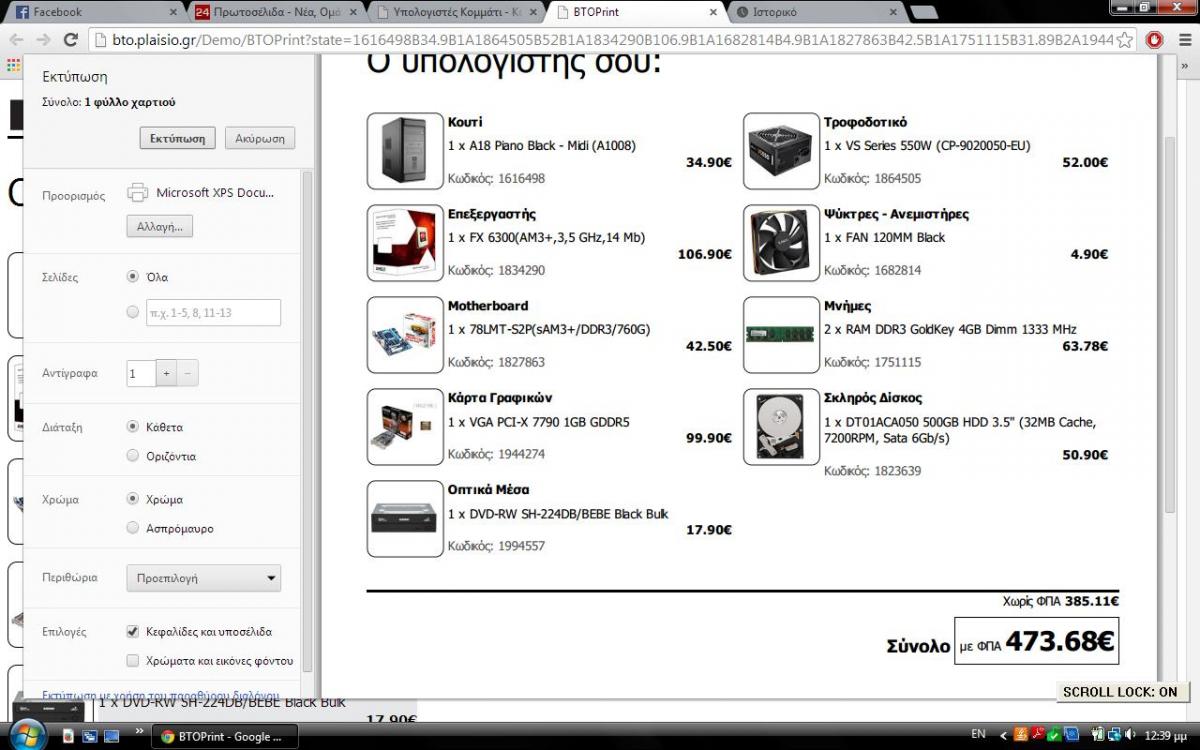Viewport: 1200px width, 750px height.
Task: Toggle 'Κεφαλίδες και υποσέλιδα' checkbox
Action: 133,632
